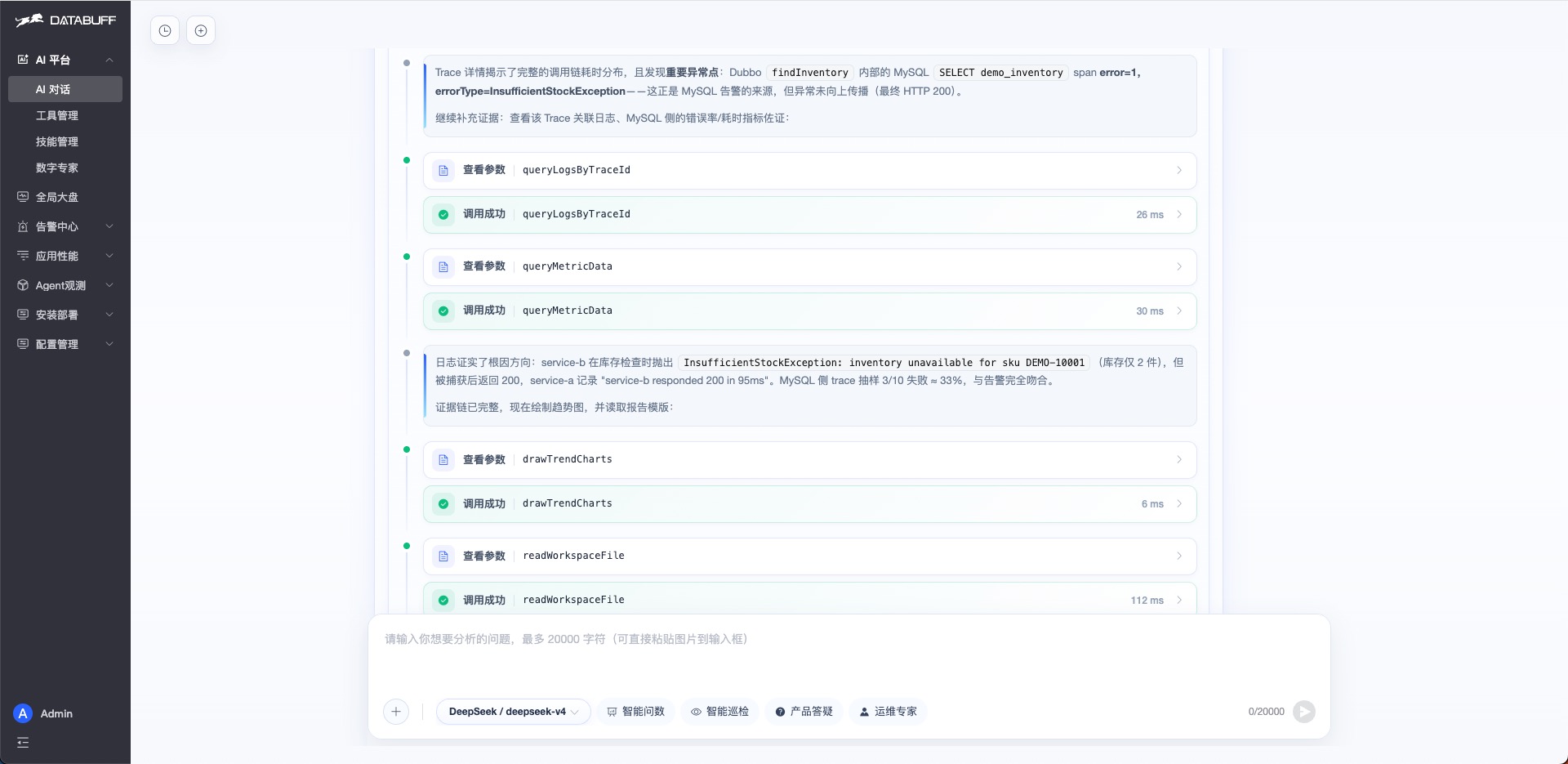Toggle the 智能问数 mode chip
This screenshot has width=1568, height=764.
click(x=635, y=712)
